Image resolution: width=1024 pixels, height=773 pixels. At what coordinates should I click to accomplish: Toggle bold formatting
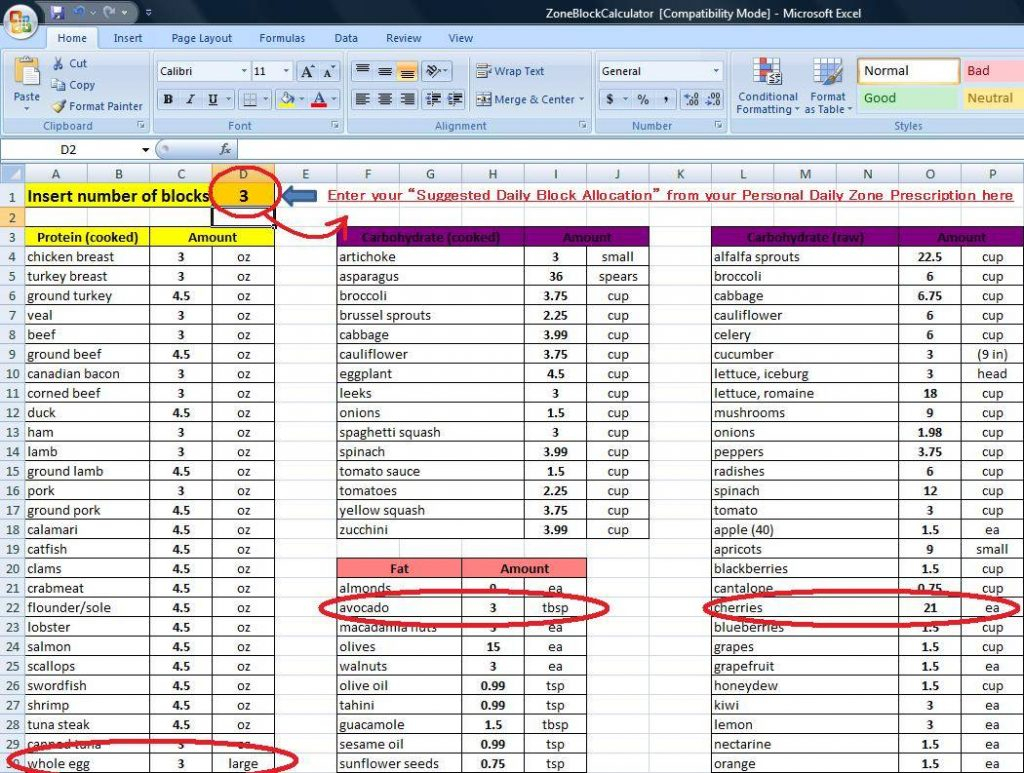167,99
